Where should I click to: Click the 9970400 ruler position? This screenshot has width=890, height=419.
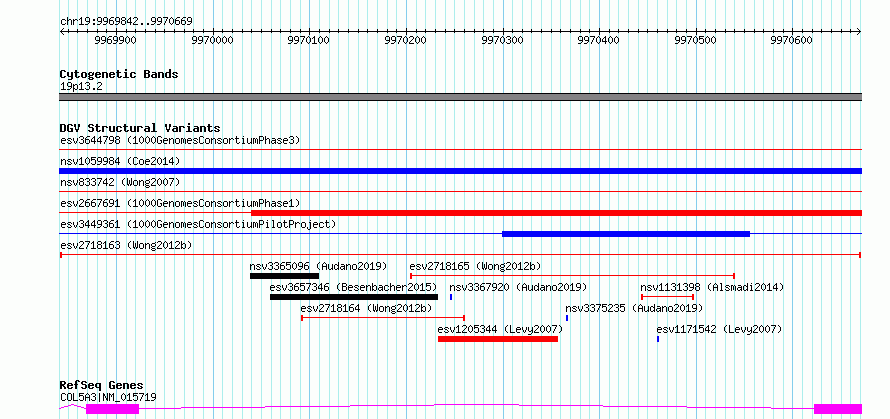[599, 40]
